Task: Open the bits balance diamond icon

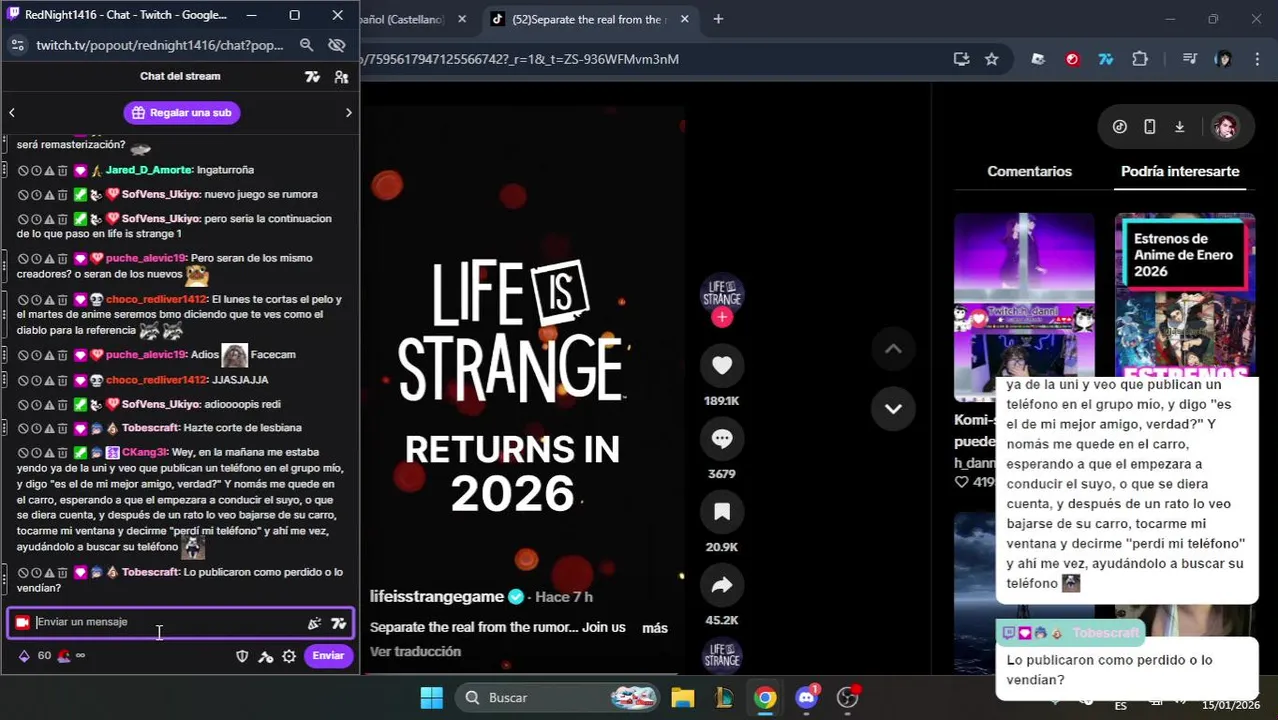Action: (24, 656)
